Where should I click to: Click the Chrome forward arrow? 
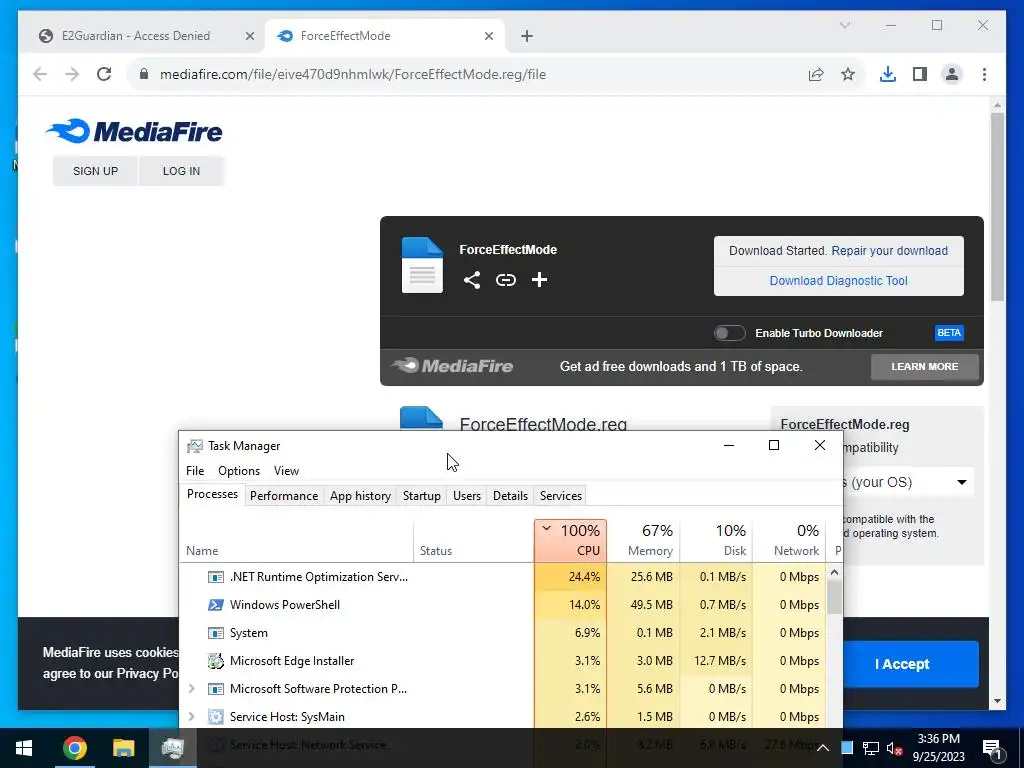pos(72,74)
